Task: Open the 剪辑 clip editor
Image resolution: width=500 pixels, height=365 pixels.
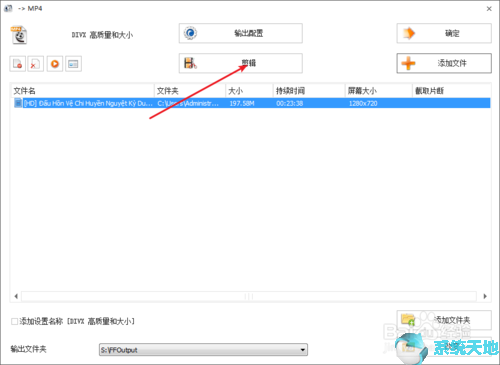Action: point(241,63)
